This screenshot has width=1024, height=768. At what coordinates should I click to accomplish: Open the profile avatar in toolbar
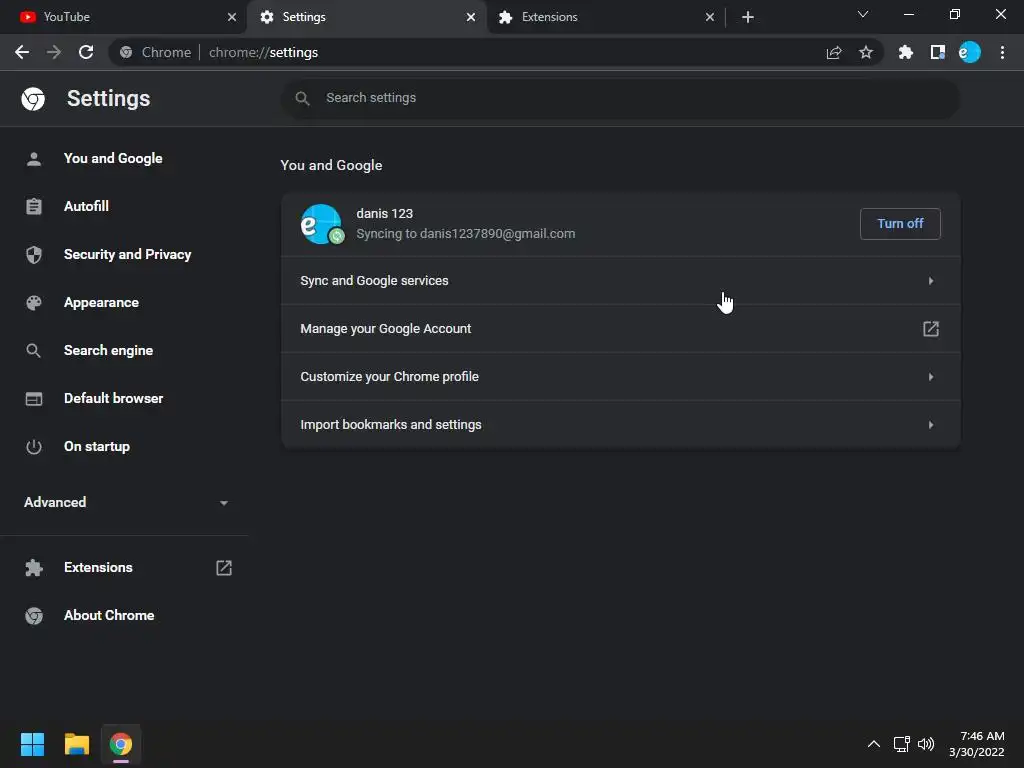tap(970, 52)
